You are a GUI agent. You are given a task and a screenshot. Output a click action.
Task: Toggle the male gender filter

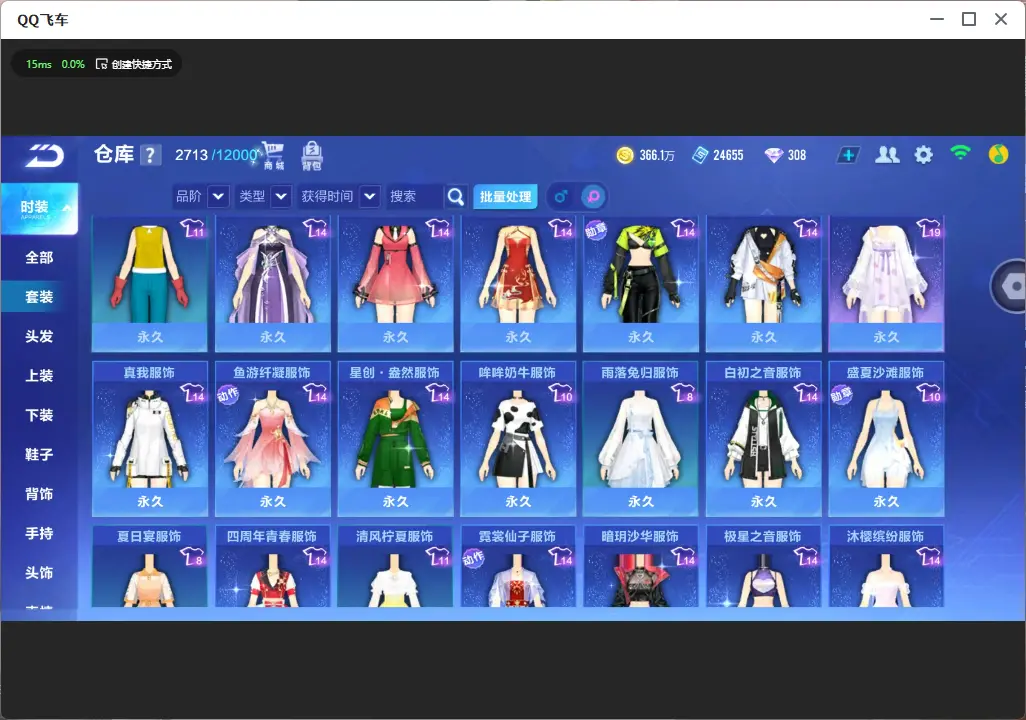[561, 196]
